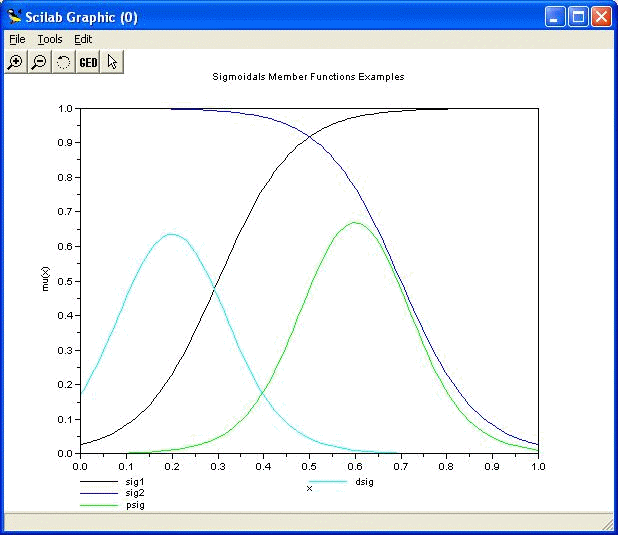Select the arrow pointer pick tool
Screen dimensions: 618x535
(x=112, y=62)
